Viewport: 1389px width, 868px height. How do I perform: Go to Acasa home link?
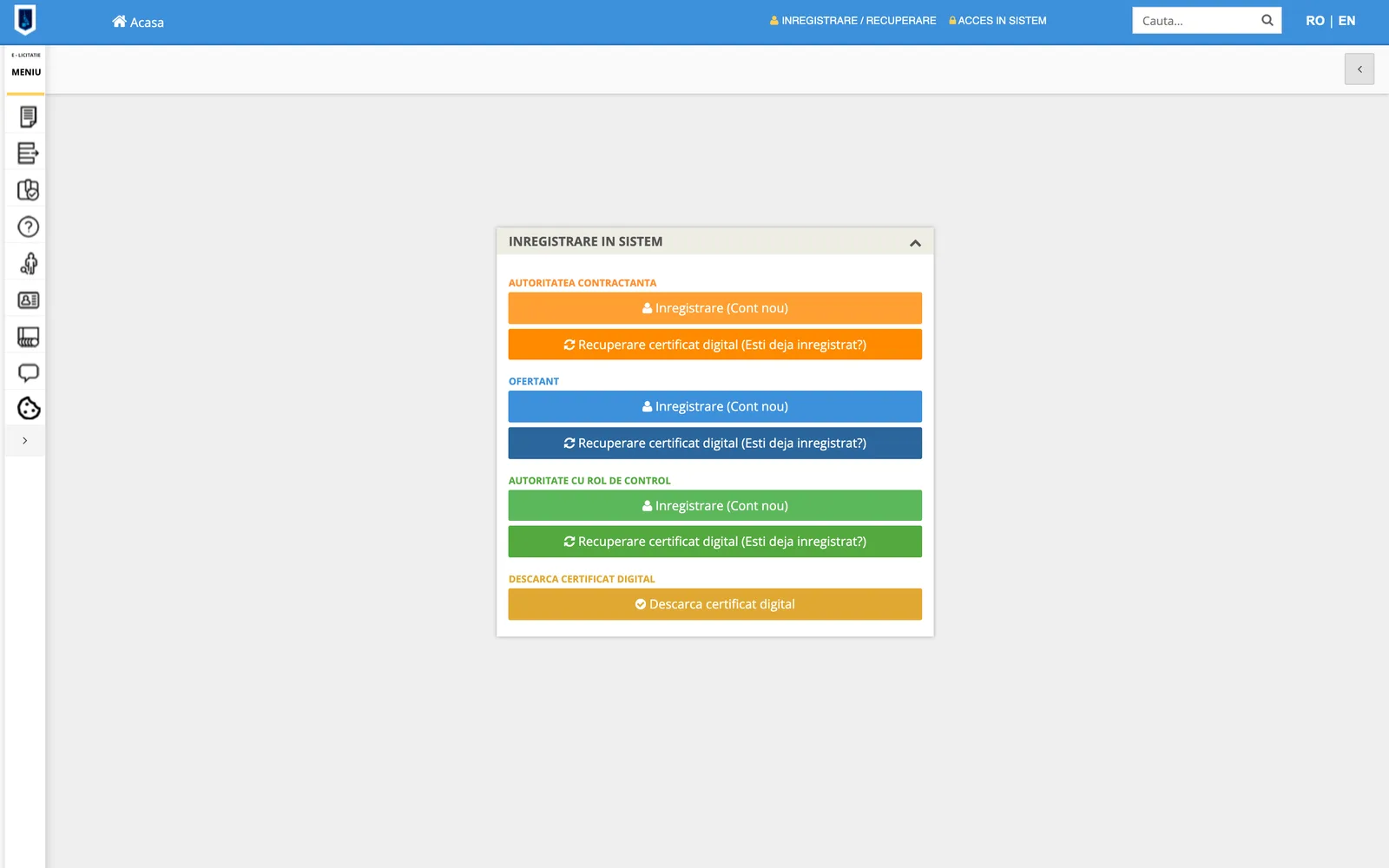[x=138, y=22]
